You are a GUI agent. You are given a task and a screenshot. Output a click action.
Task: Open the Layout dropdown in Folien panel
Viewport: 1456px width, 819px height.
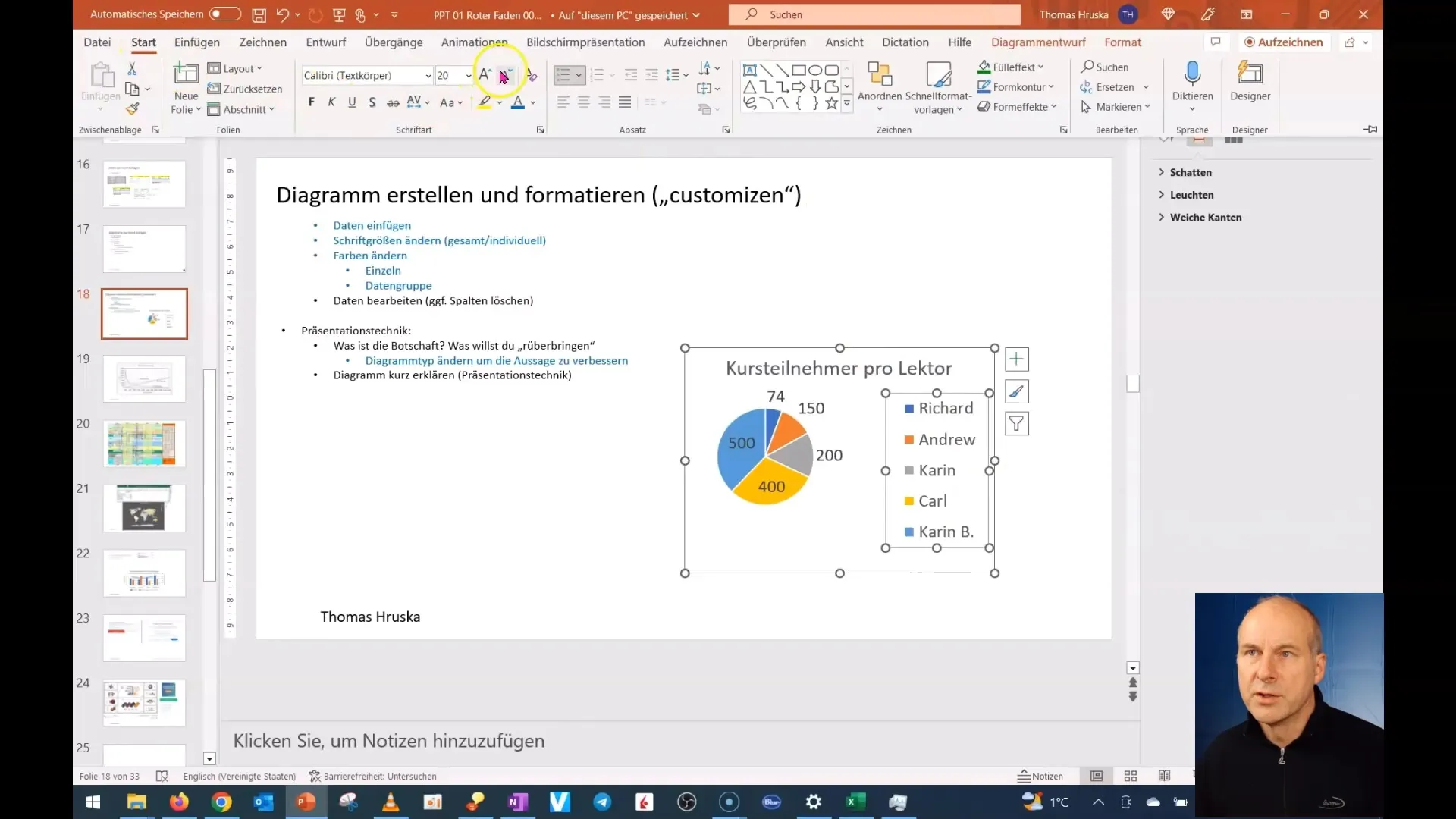click(237, 68)
